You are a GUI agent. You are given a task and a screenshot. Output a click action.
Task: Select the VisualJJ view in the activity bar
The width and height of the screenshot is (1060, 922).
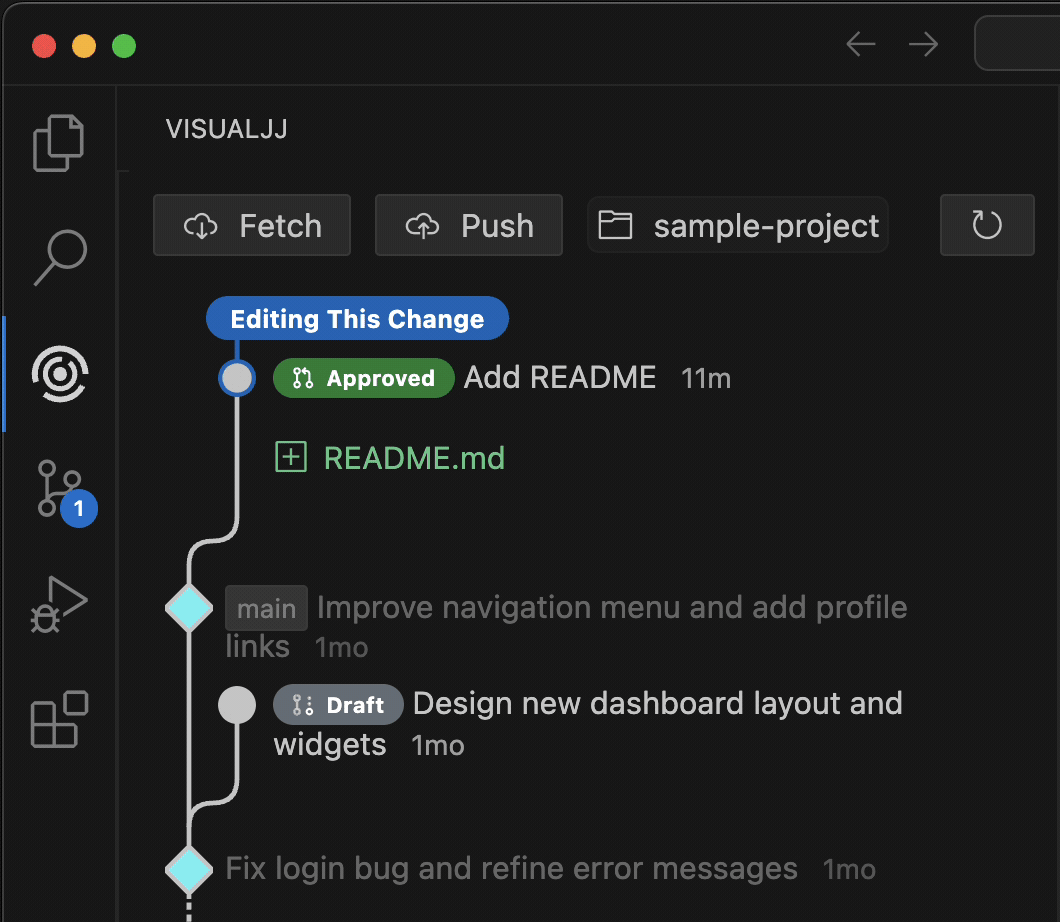59,374
